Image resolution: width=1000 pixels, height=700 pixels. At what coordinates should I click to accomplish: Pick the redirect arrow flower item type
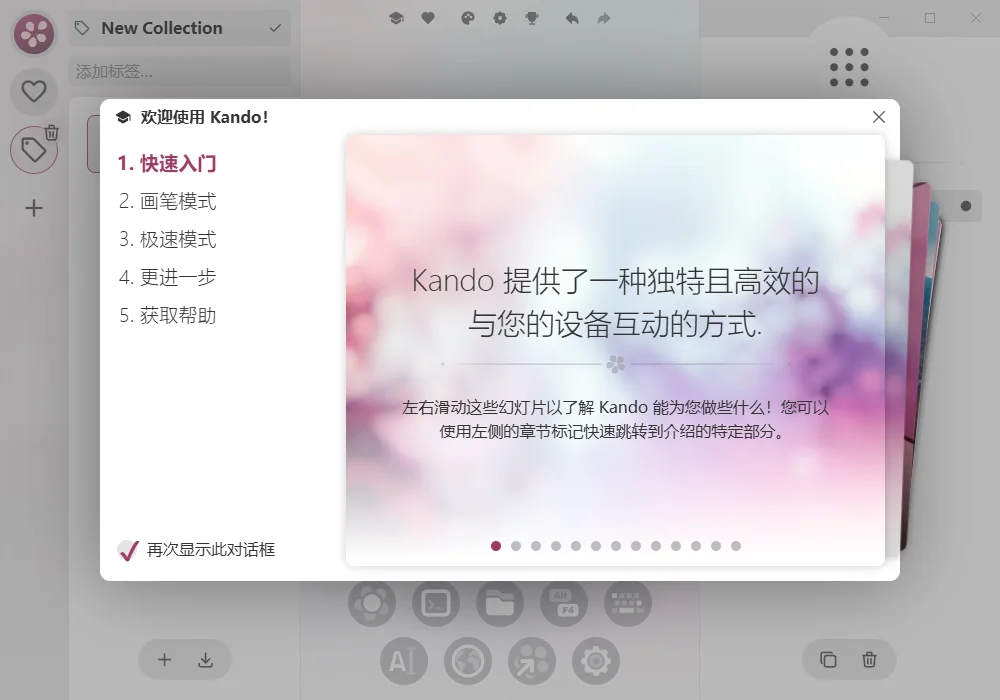tap(532, 660)
